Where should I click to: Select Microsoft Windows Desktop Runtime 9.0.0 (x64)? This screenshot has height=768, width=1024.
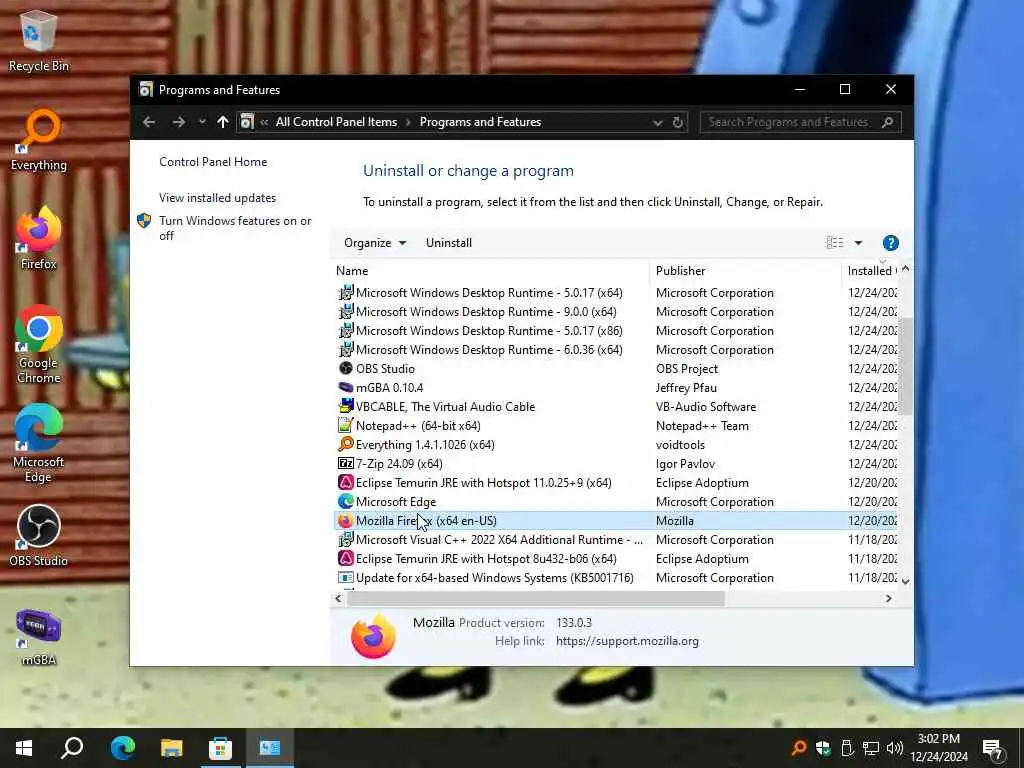(x=616, y=312)
